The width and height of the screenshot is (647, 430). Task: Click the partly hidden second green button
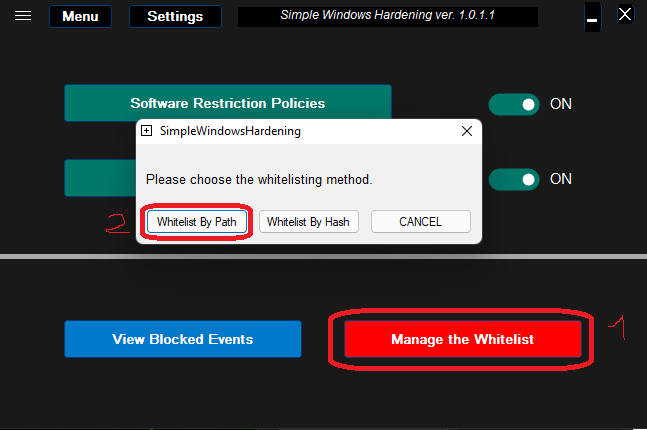click(100, 178)
